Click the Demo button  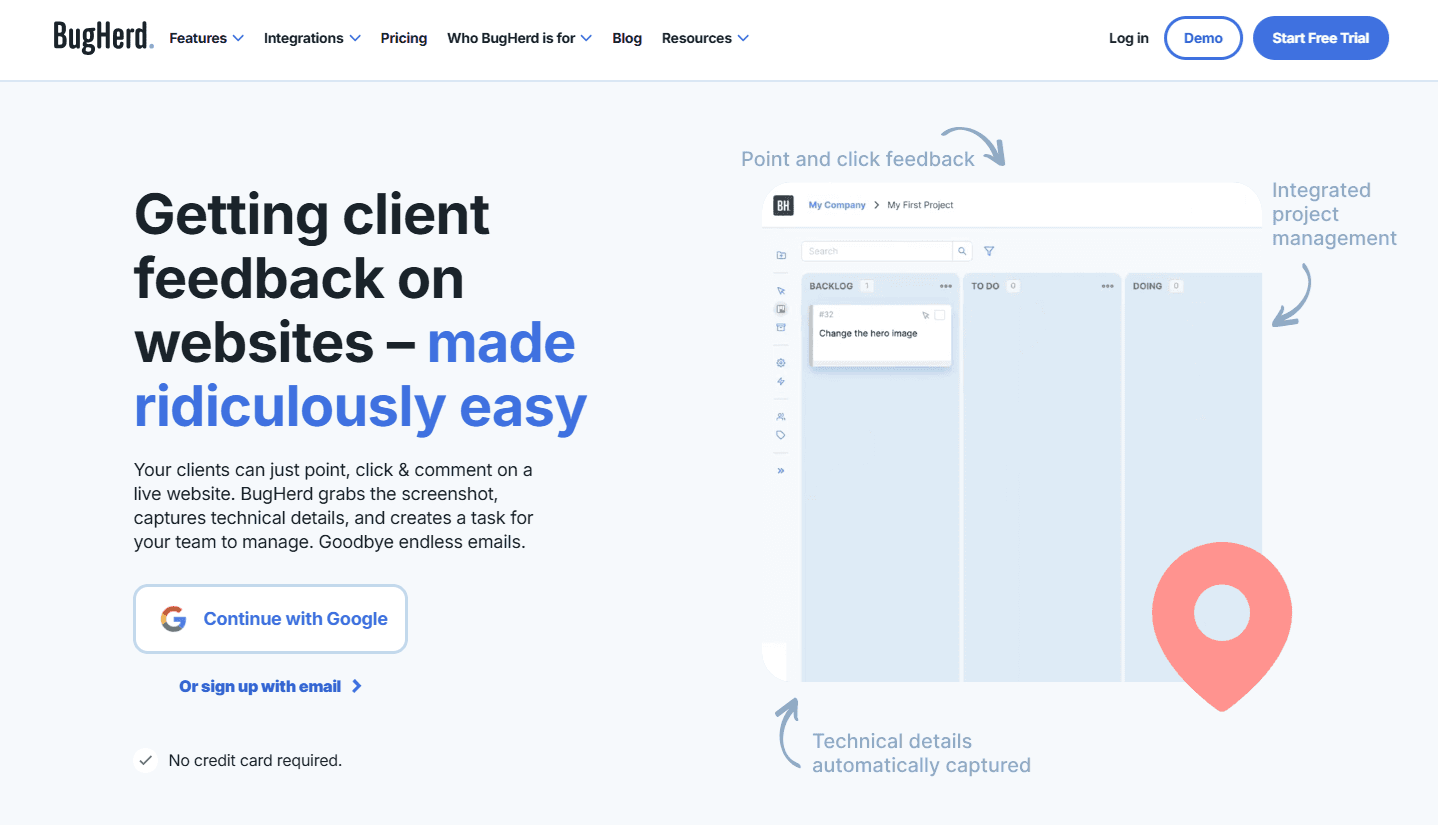[x=1203, y=38]
